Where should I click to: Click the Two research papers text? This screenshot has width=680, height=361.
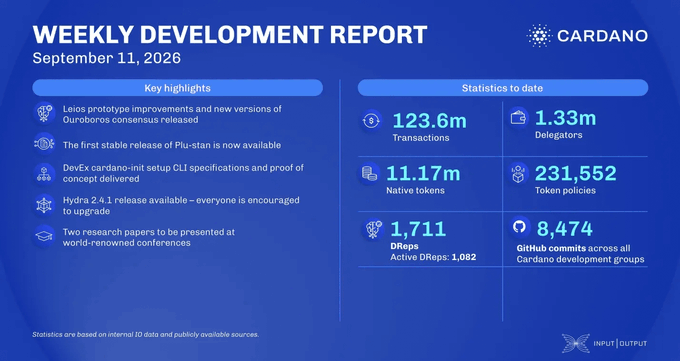(149, 237)
